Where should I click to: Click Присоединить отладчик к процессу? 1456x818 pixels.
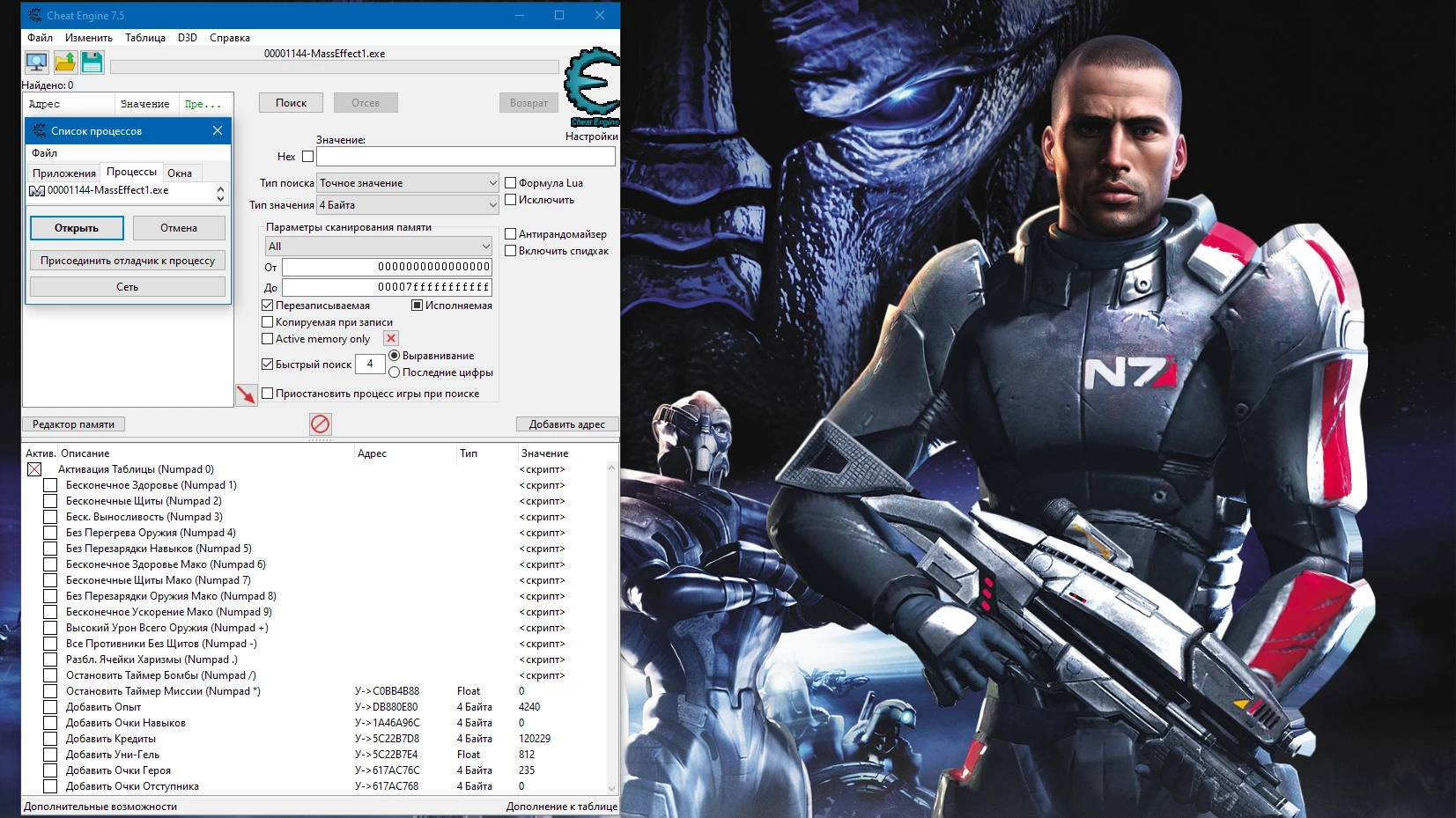click(127, 260)
